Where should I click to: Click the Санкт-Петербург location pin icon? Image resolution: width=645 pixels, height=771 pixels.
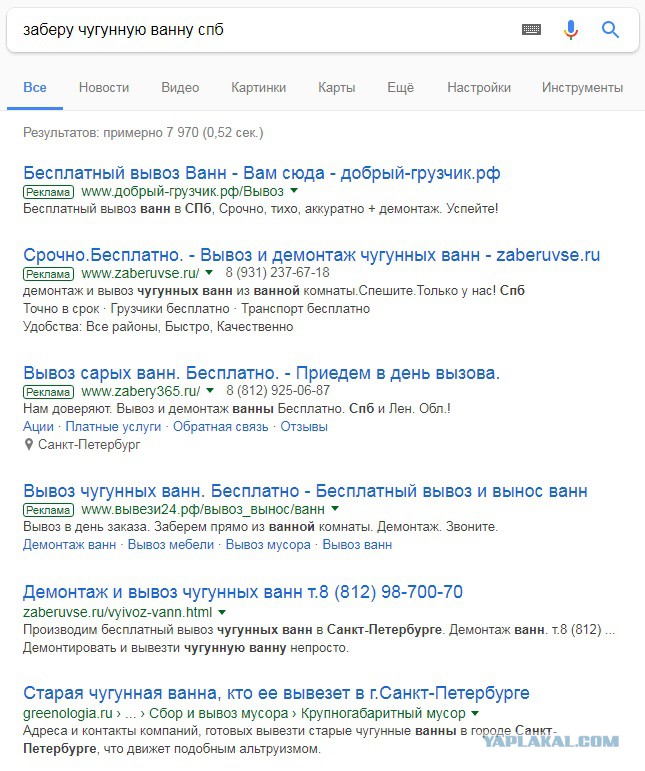pyautogui.click(x=29, y=445)
